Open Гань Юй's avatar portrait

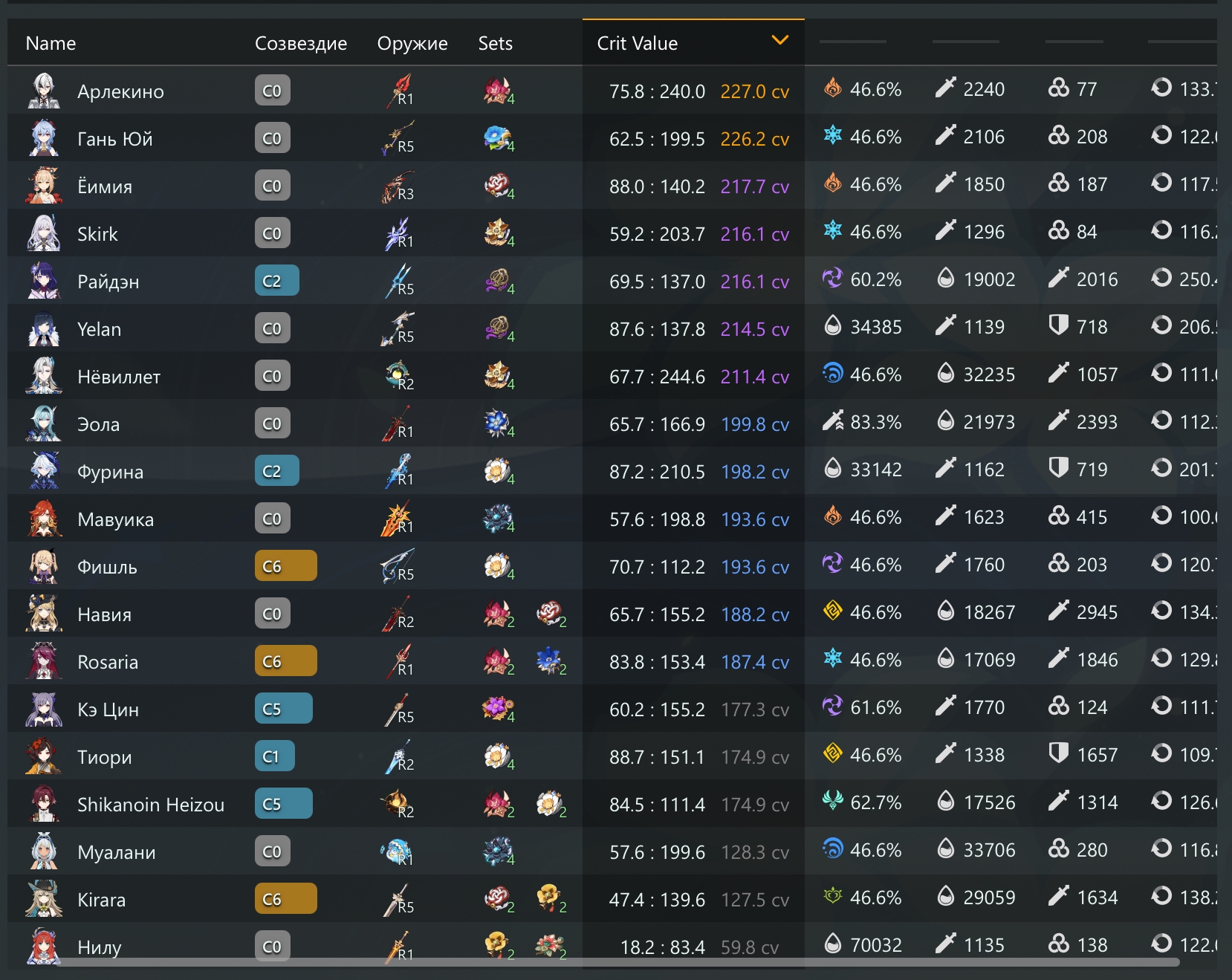[x=44, y=138]
